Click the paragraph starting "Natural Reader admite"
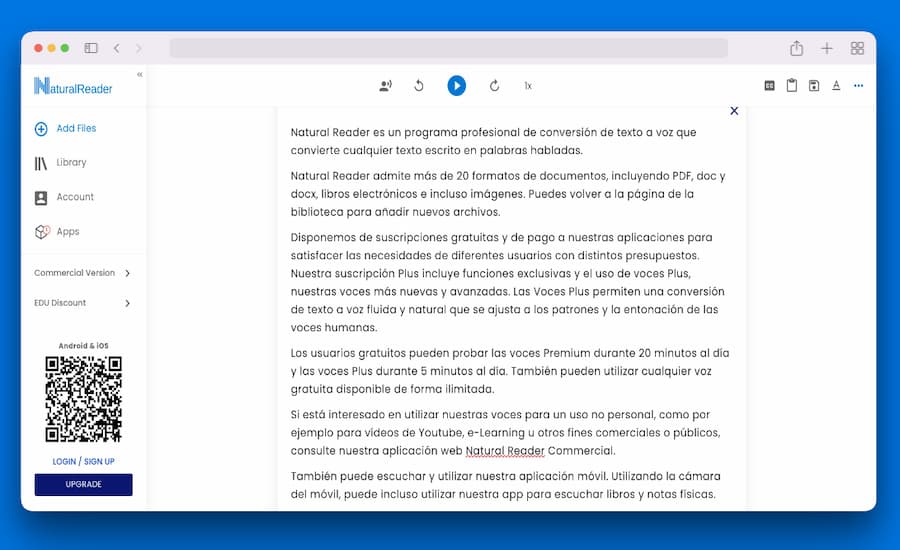Screen dimensions: 900x550 [508, 194]
